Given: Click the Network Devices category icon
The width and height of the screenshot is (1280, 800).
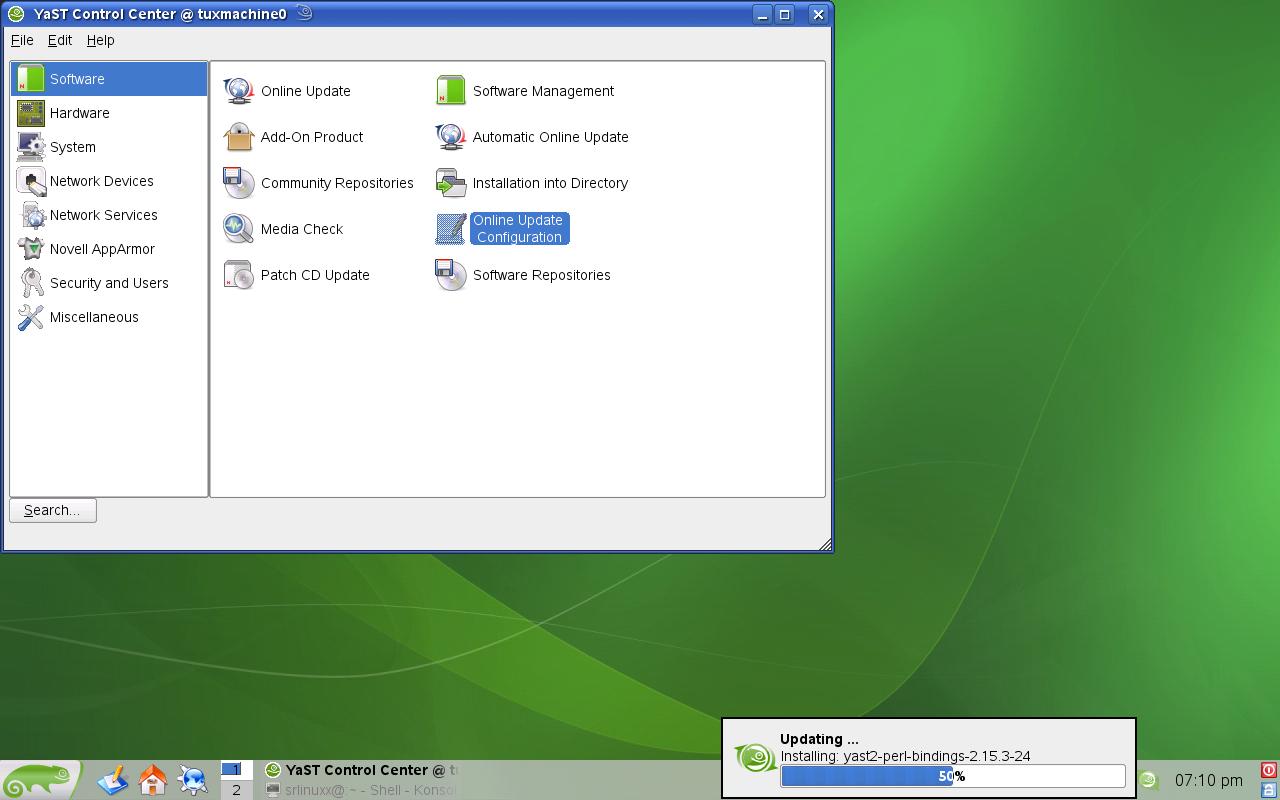Looking at the screenshot, I should pyautogui.click(x=31, y=181).
